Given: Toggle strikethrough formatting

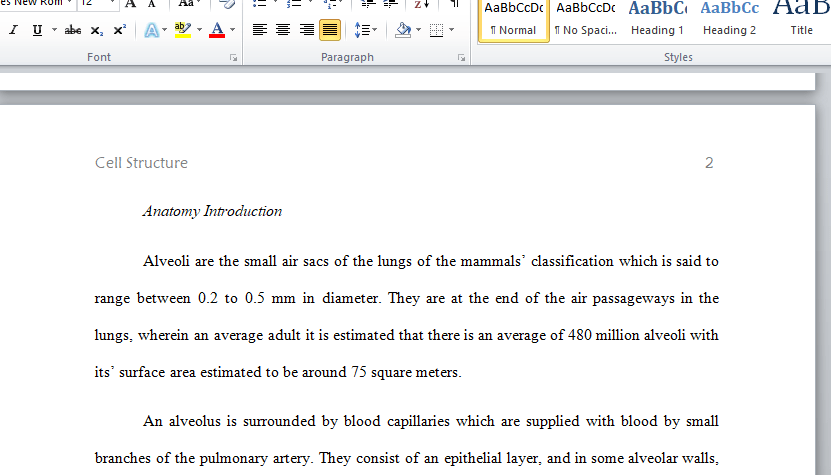Looking at the screenshot, I should pyautogui.click(x=73, y=30).
